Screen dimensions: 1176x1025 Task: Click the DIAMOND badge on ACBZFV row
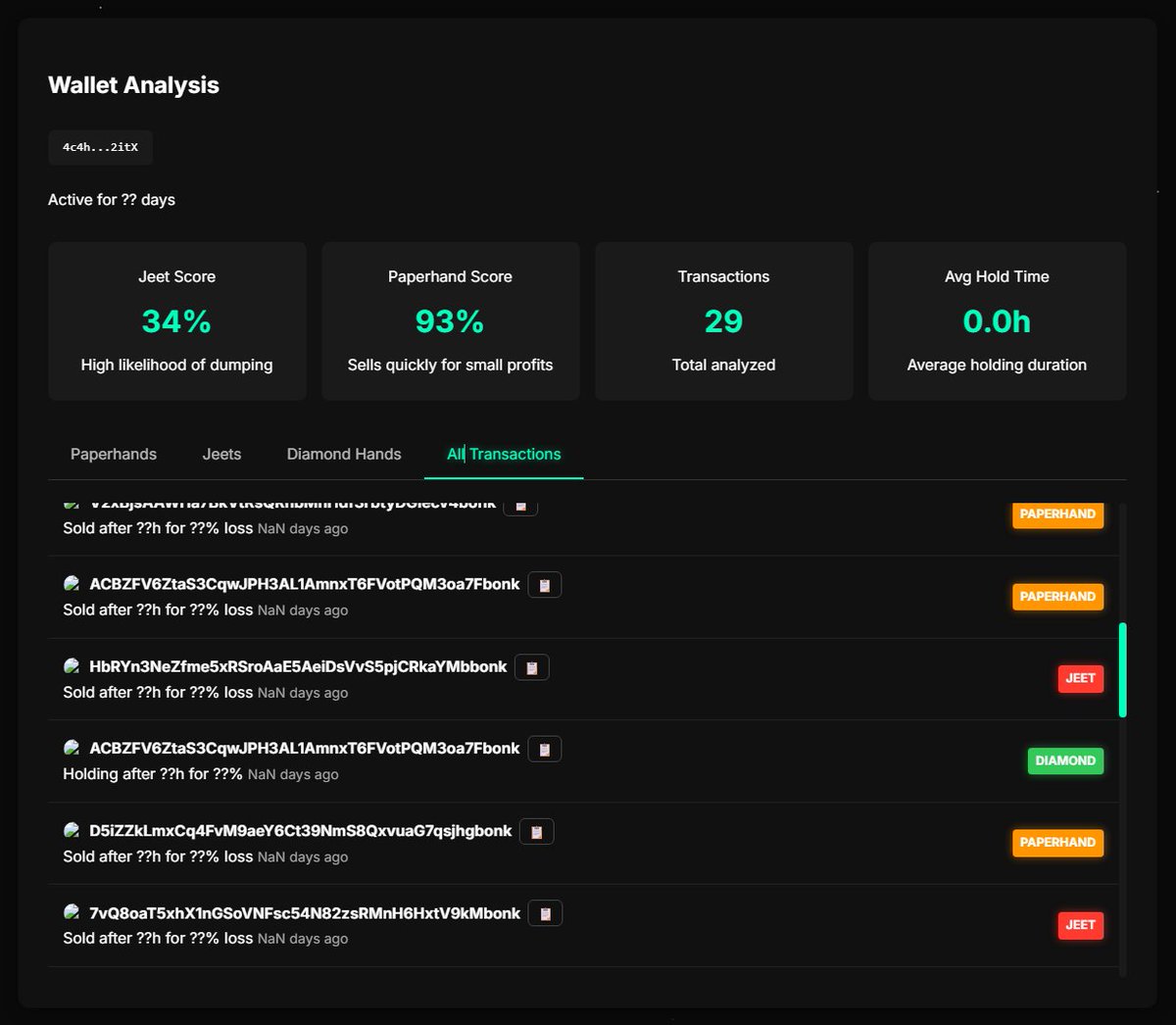1065,760
